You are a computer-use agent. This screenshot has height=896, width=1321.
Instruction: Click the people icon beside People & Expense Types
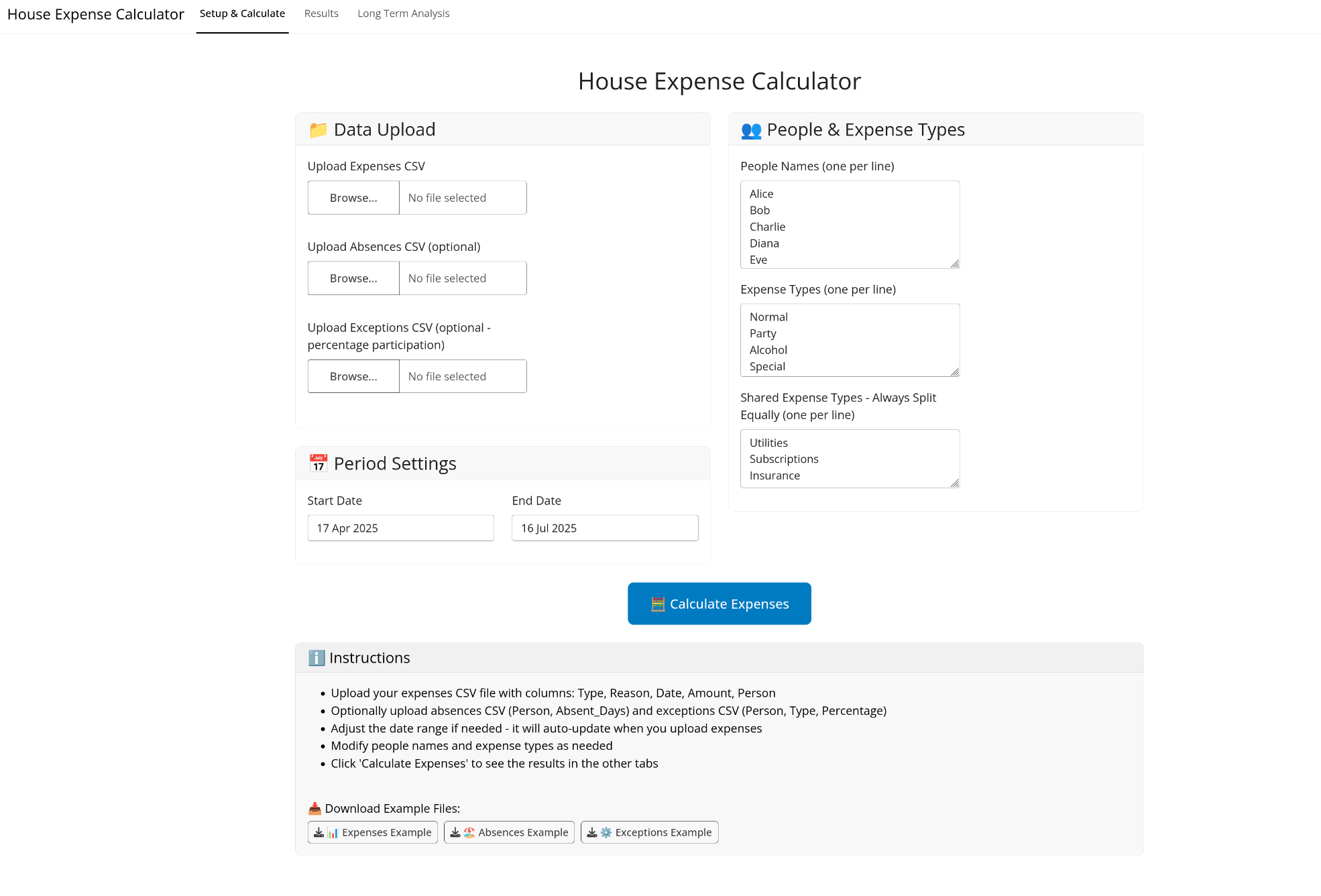click(751, 130)
